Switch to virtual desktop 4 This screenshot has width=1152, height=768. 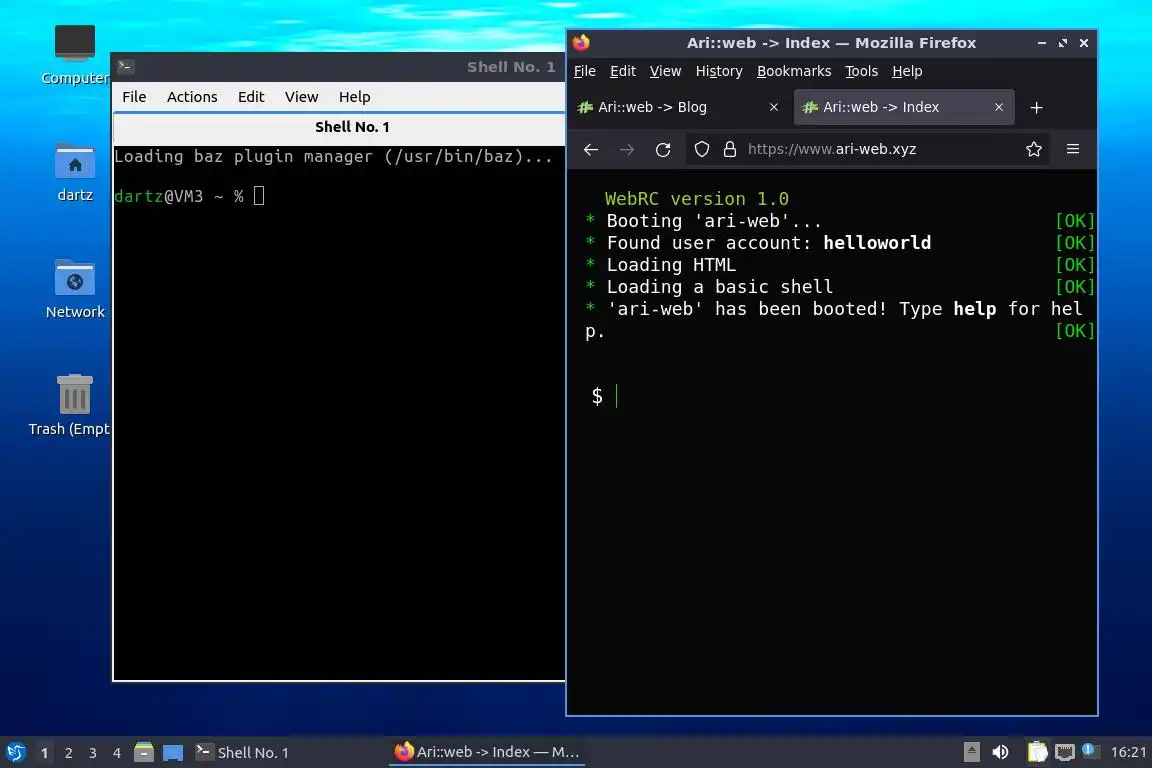117,753
